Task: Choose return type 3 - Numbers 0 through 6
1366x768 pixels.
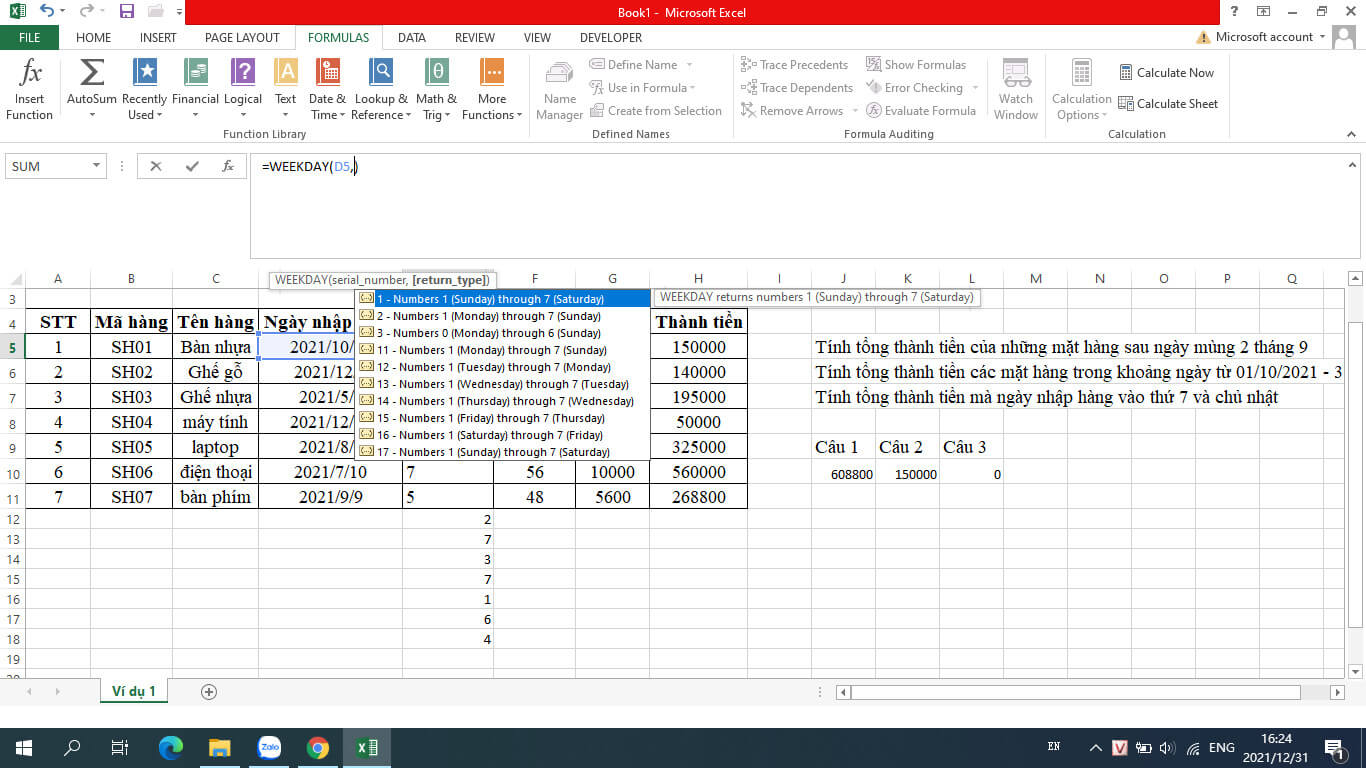Action: [502, 333]
